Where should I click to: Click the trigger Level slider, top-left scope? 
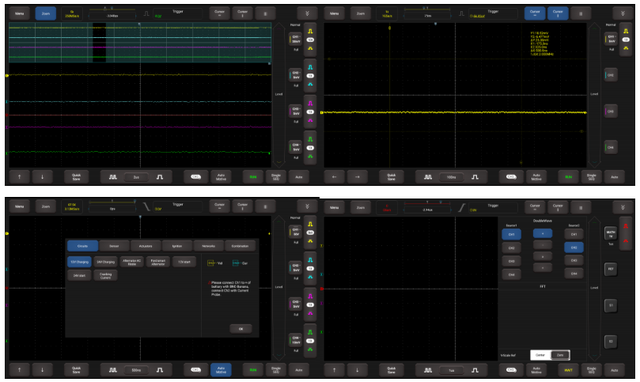[279, 95]
